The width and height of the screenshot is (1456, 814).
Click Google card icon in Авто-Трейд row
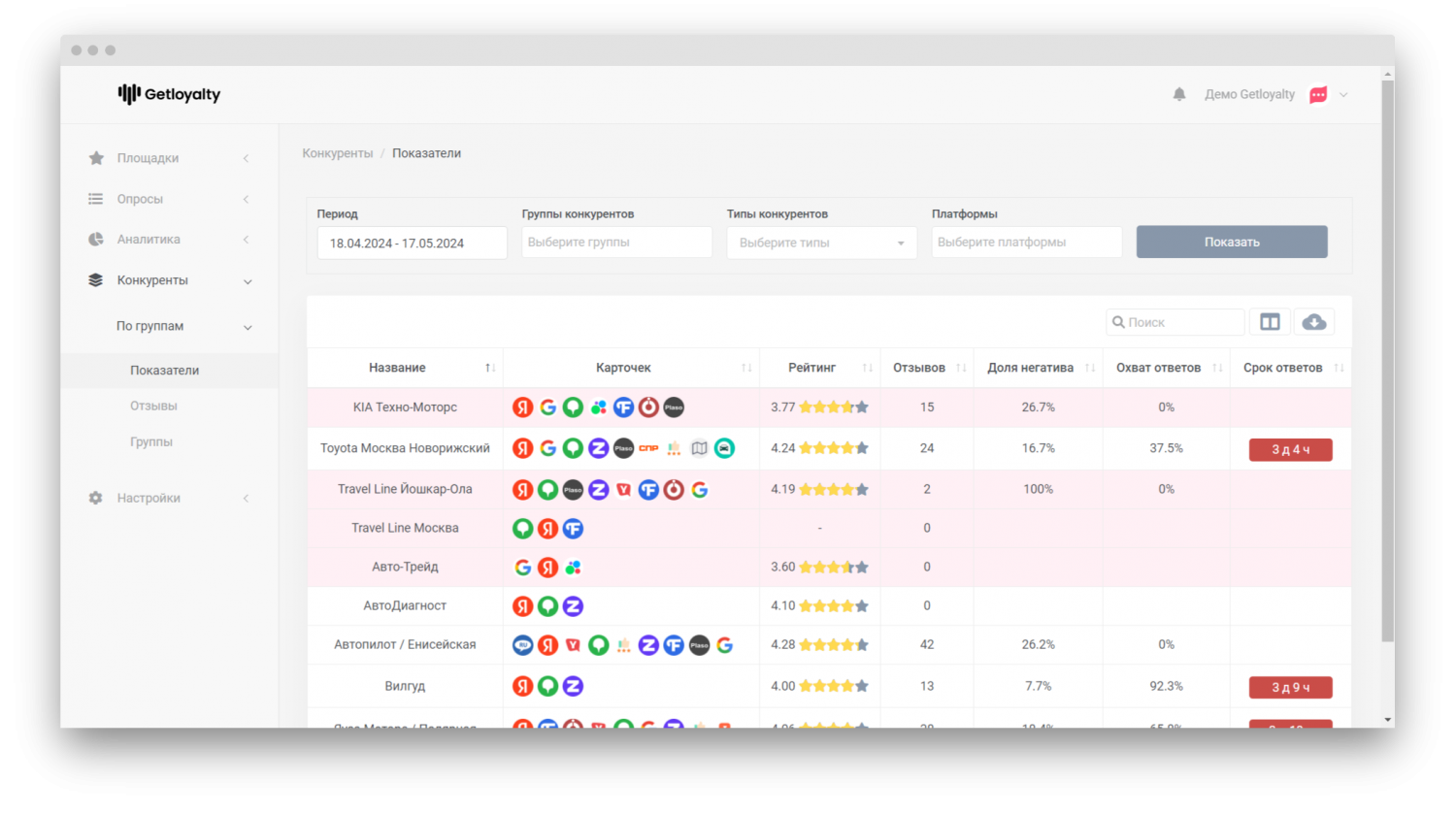pos(523,568)
